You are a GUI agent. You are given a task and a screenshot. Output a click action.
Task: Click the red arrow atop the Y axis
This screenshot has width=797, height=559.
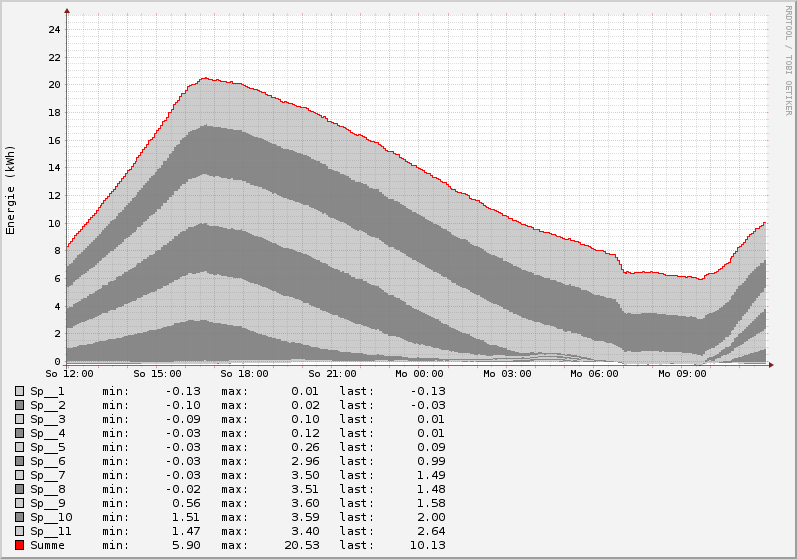[67, 11]
